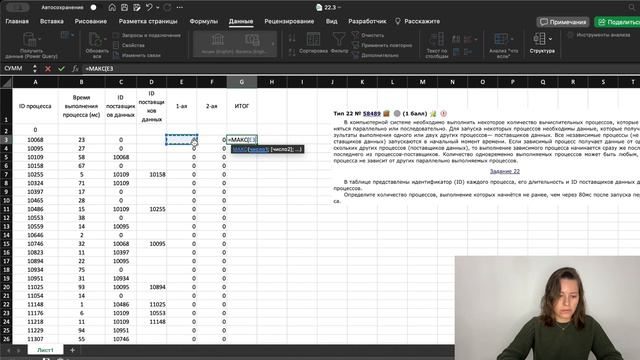This screenshot has height=360, width=640.
Task: Click the ИТОГ header cell
Action: click(x=242, y=106)
